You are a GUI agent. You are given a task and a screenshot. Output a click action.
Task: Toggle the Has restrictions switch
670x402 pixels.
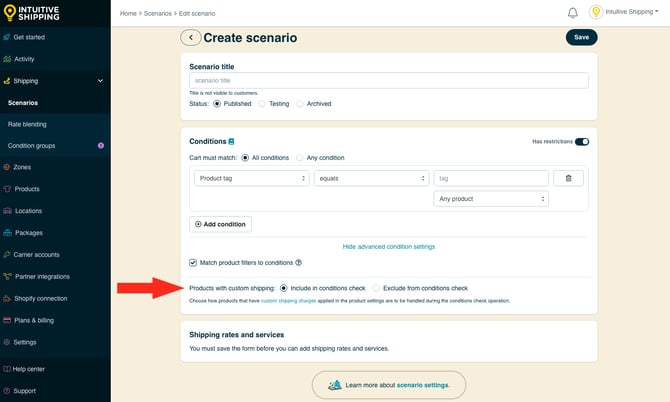[582, 141]
